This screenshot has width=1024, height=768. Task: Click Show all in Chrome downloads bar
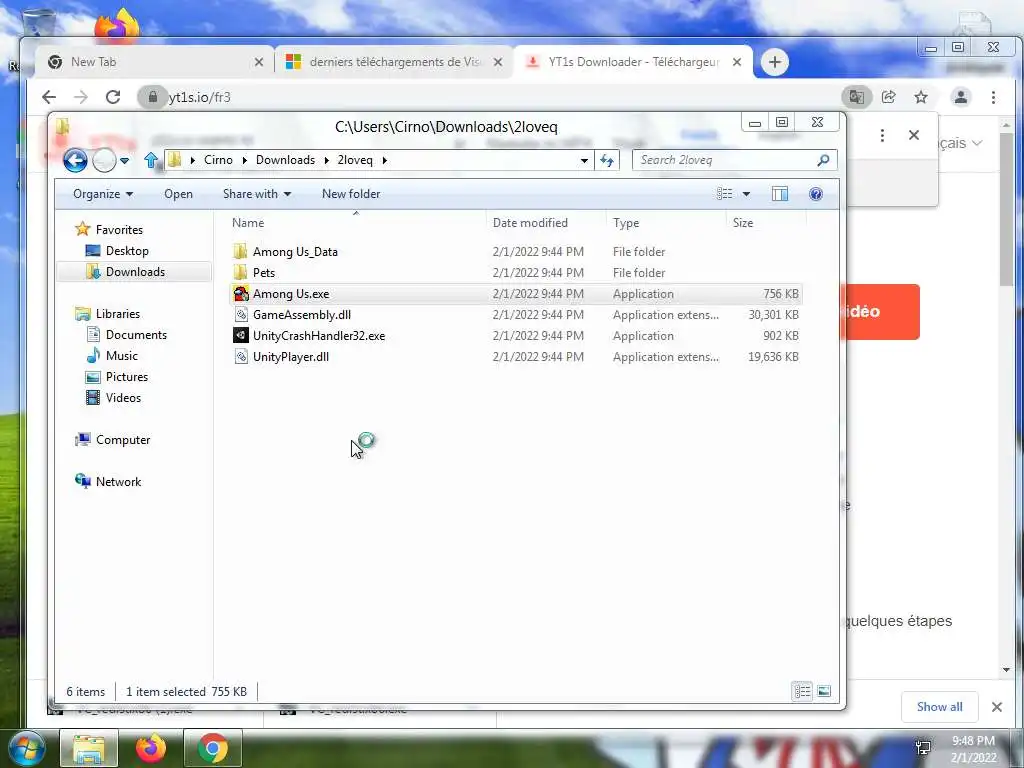pyautogui.click(x=939, y=707)
